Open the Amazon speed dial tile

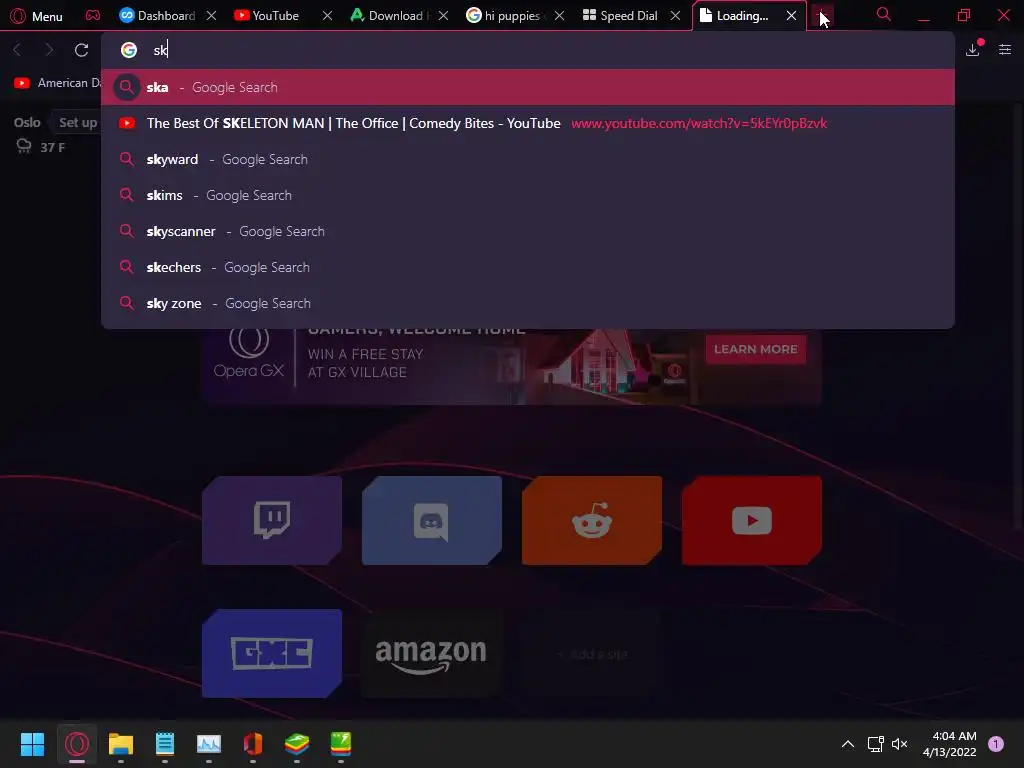432,653
